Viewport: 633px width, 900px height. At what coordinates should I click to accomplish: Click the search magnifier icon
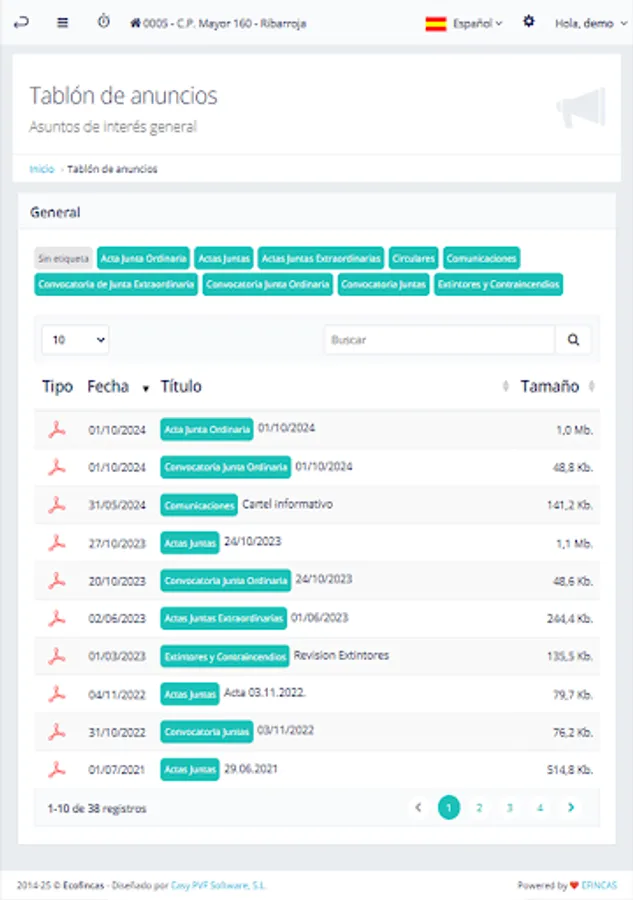pos(573,339)
